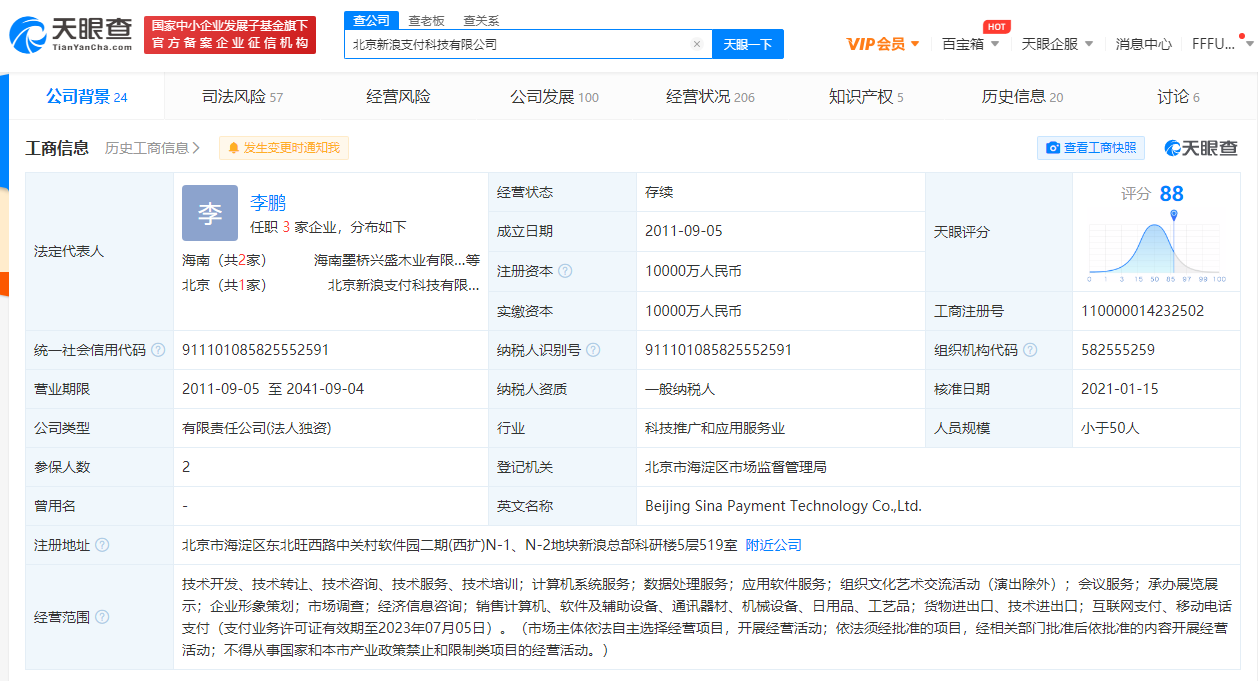Click the company name search input field
This screenshot has height=681, width=1258.
[x=518, y=44]
